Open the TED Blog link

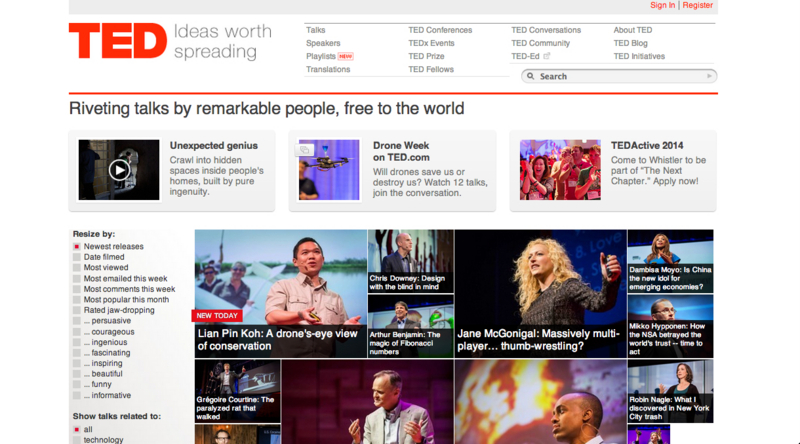631,43
